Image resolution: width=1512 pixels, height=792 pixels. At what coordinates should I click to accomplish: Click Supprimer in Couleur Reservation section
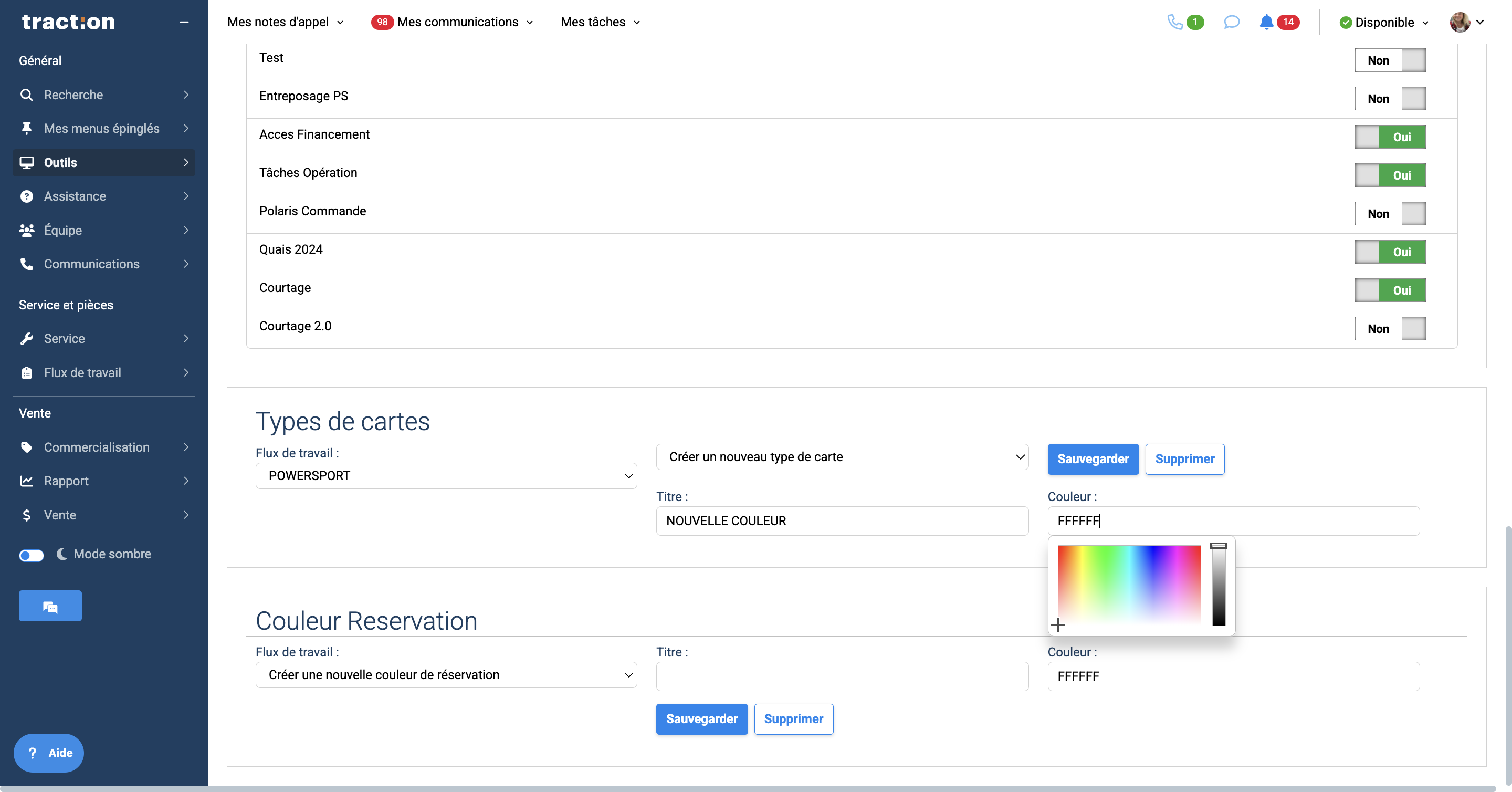pos(793,719)
